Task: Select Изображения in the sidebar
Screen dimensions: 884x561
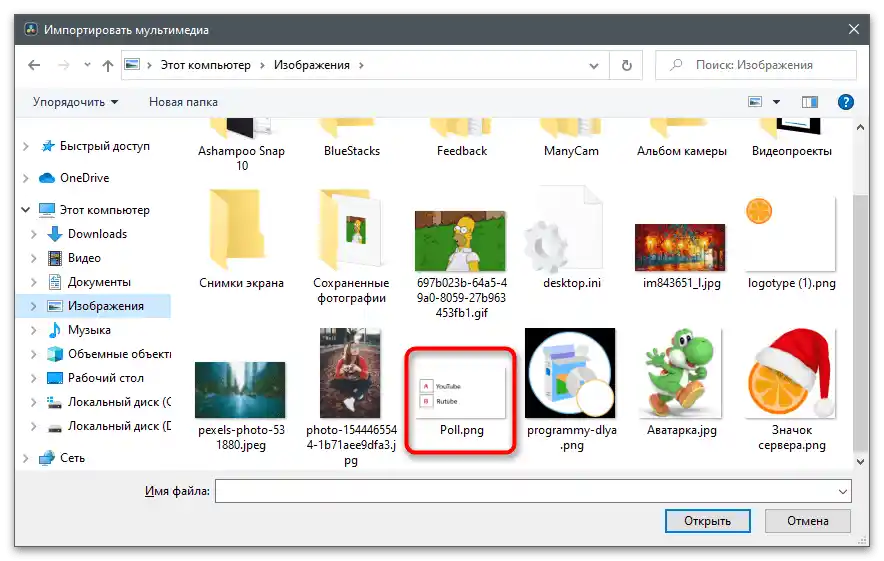Action: click(x=105, y=306)
